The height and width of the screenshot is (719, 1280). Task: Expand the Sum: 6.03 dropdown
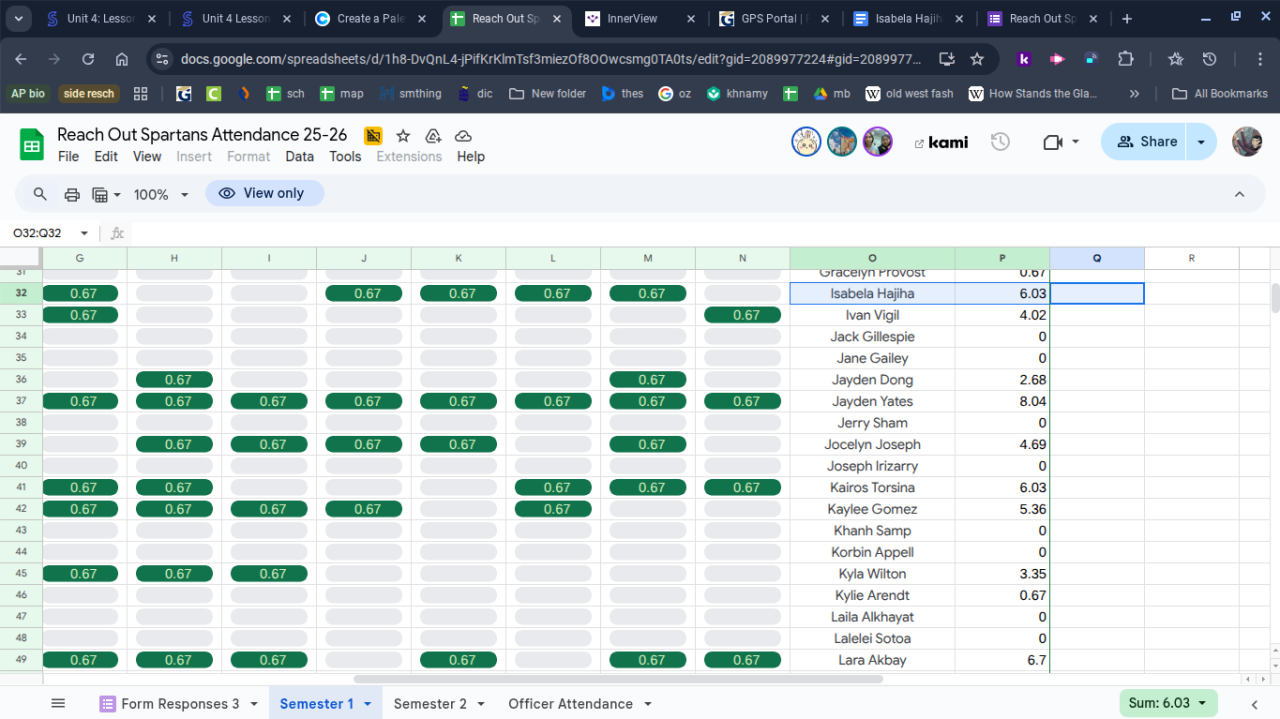point(1168,703)
